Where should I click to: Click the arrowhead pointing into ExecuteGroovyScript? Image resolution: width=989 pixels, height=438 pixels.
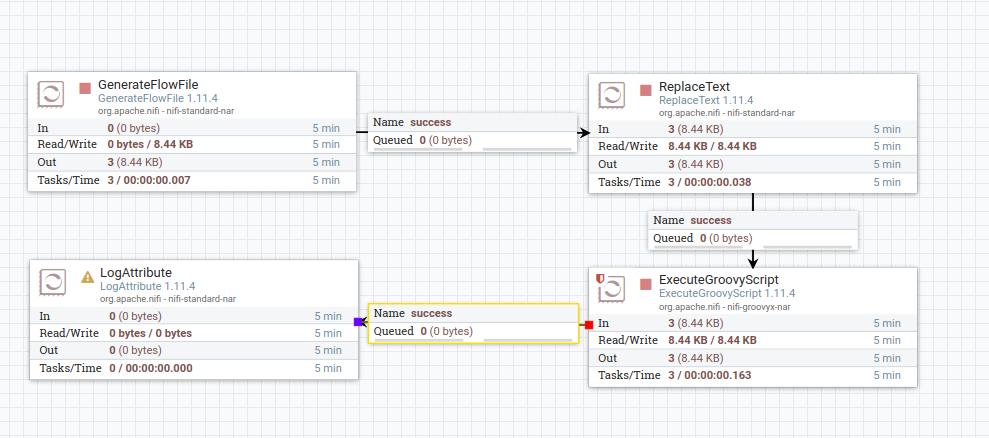point(753,262)
